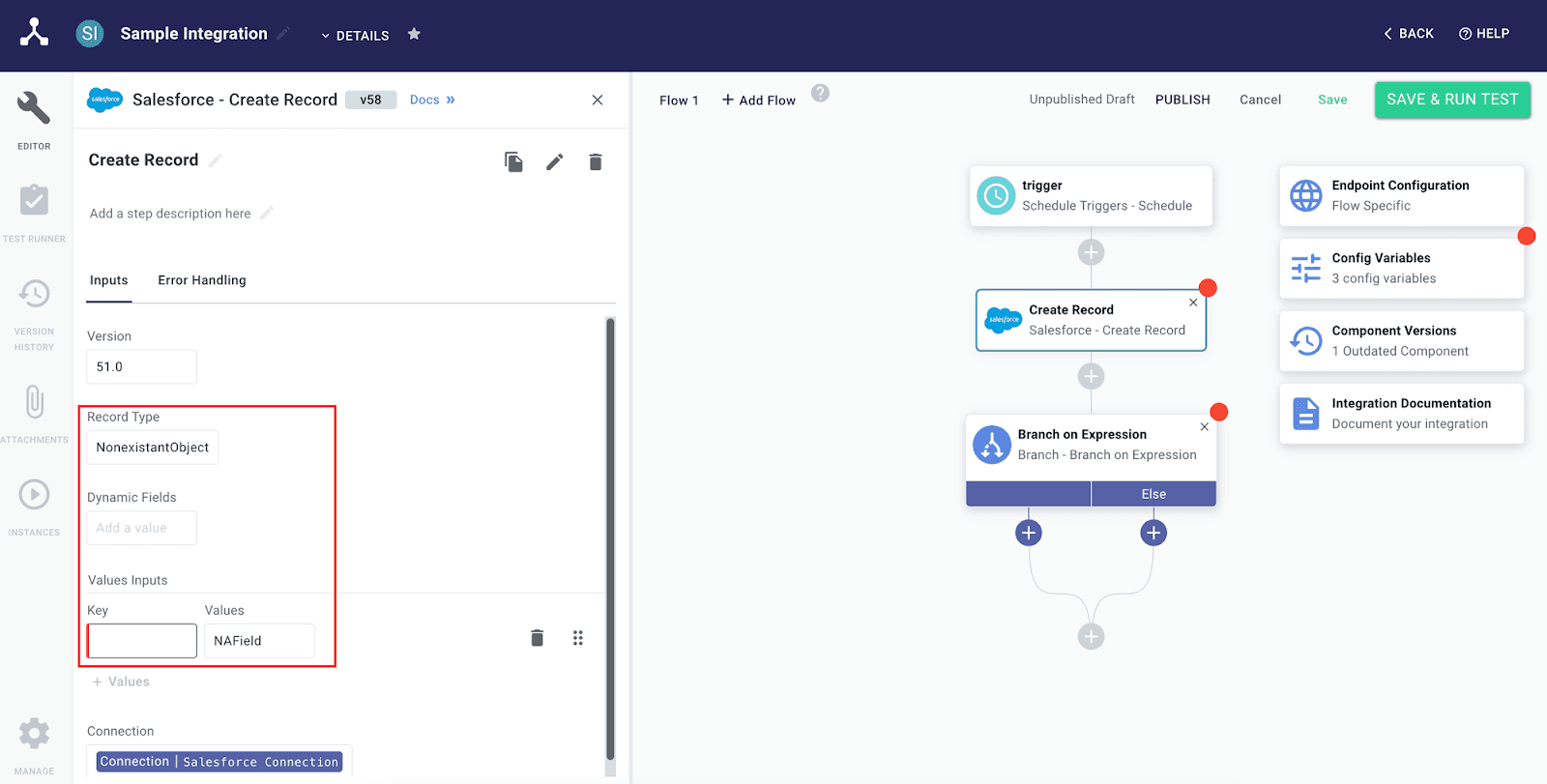Open the Flow 1 selector
The image size is (1547, 784).
point(679,101)
